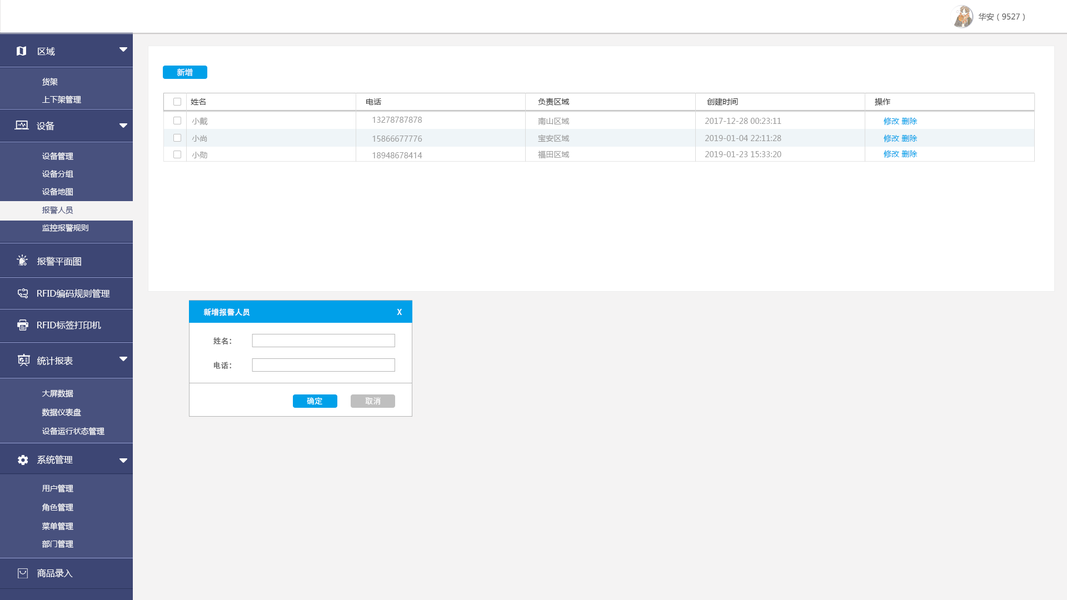The height and width of the screenshot is (600, 1067).
Task: Open 设备管理 in the sidebar
Action: 57,156
